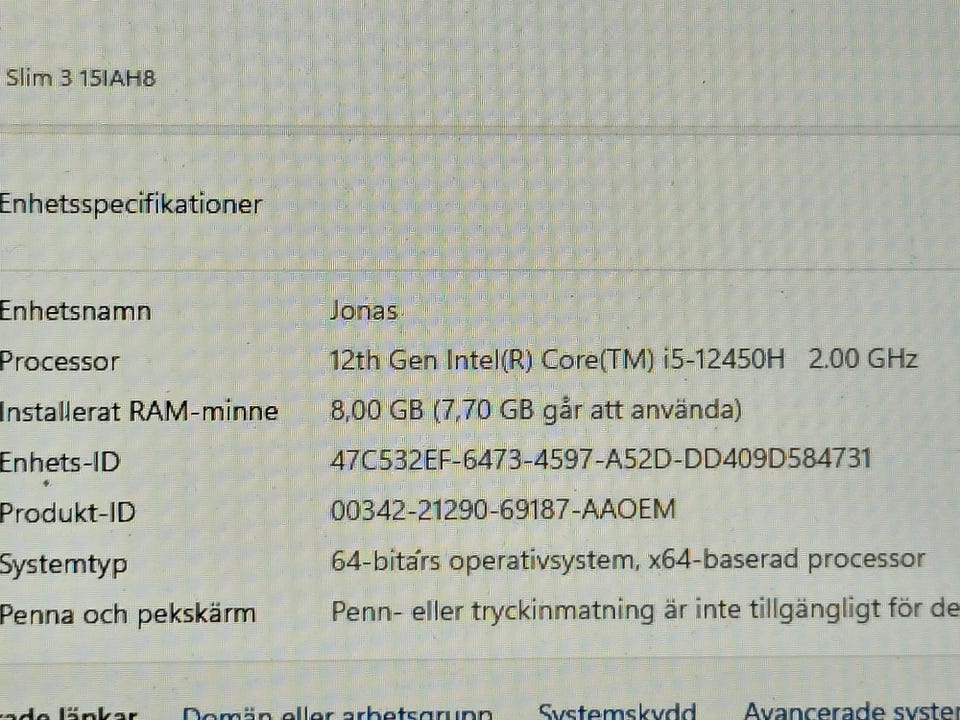Screen dimensions: 960x720
Task: Select the product ID '00342-21290-69187-AAOEM'
Action: pos(503,509)
